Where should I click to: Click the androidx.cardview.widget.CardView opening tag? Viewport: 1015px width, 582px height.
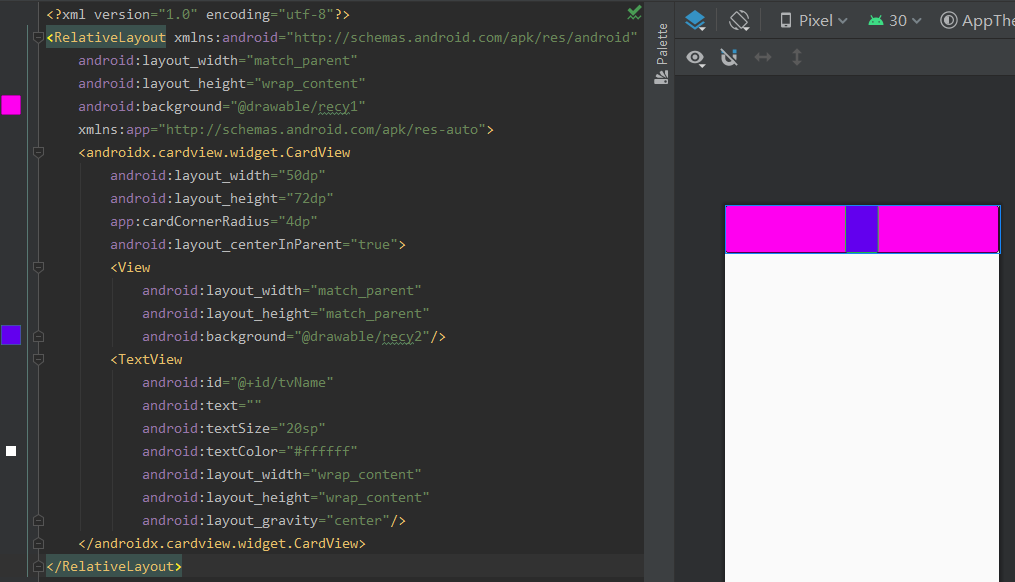coord(214,153)
